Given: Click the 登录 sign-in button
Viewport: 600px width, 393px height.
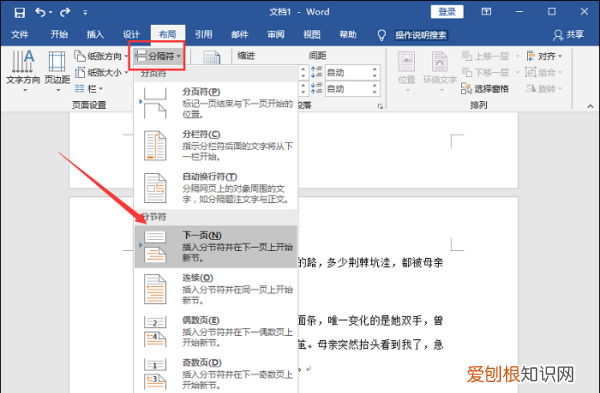Looking at the screenshot, I should pos(447,12).
